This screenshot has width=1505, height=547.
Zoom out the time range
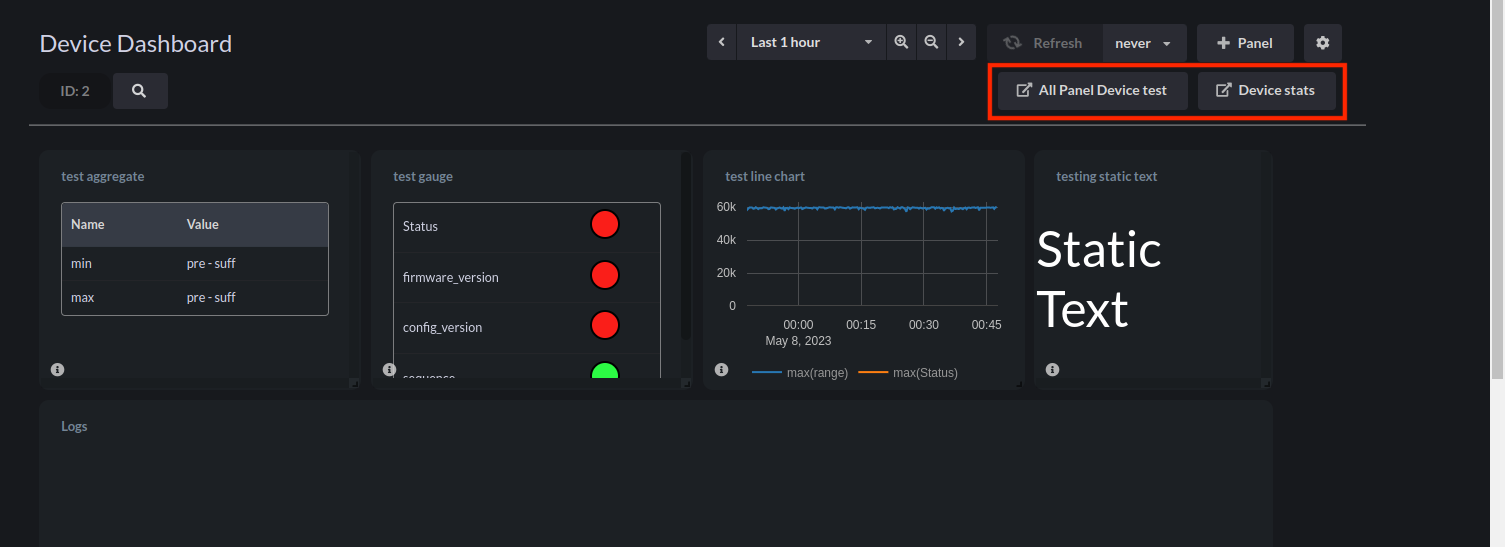pyautogui.click(x=931, y=42)
